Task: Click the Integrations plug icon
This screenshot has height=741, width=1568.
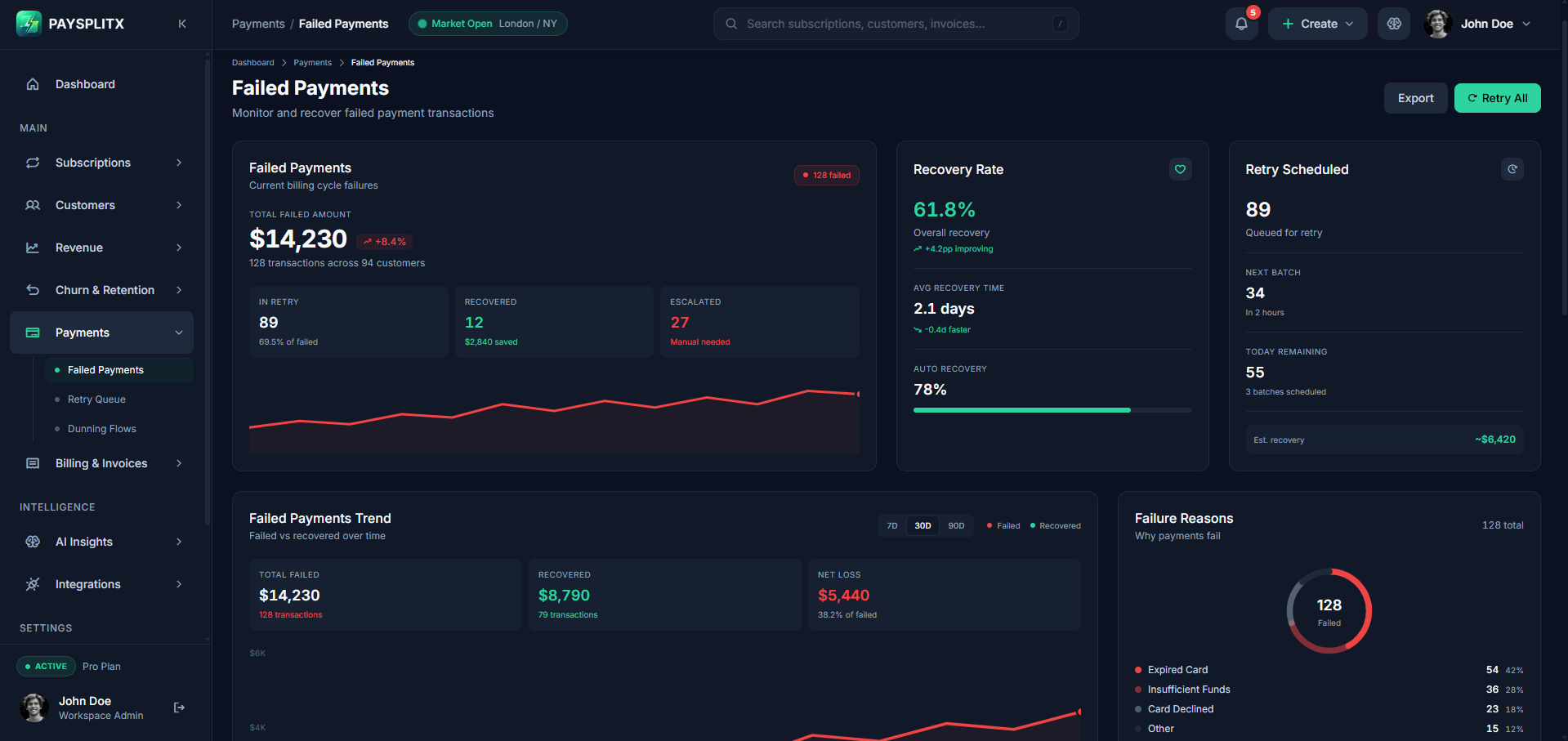Action: click(x=33, y=584)
